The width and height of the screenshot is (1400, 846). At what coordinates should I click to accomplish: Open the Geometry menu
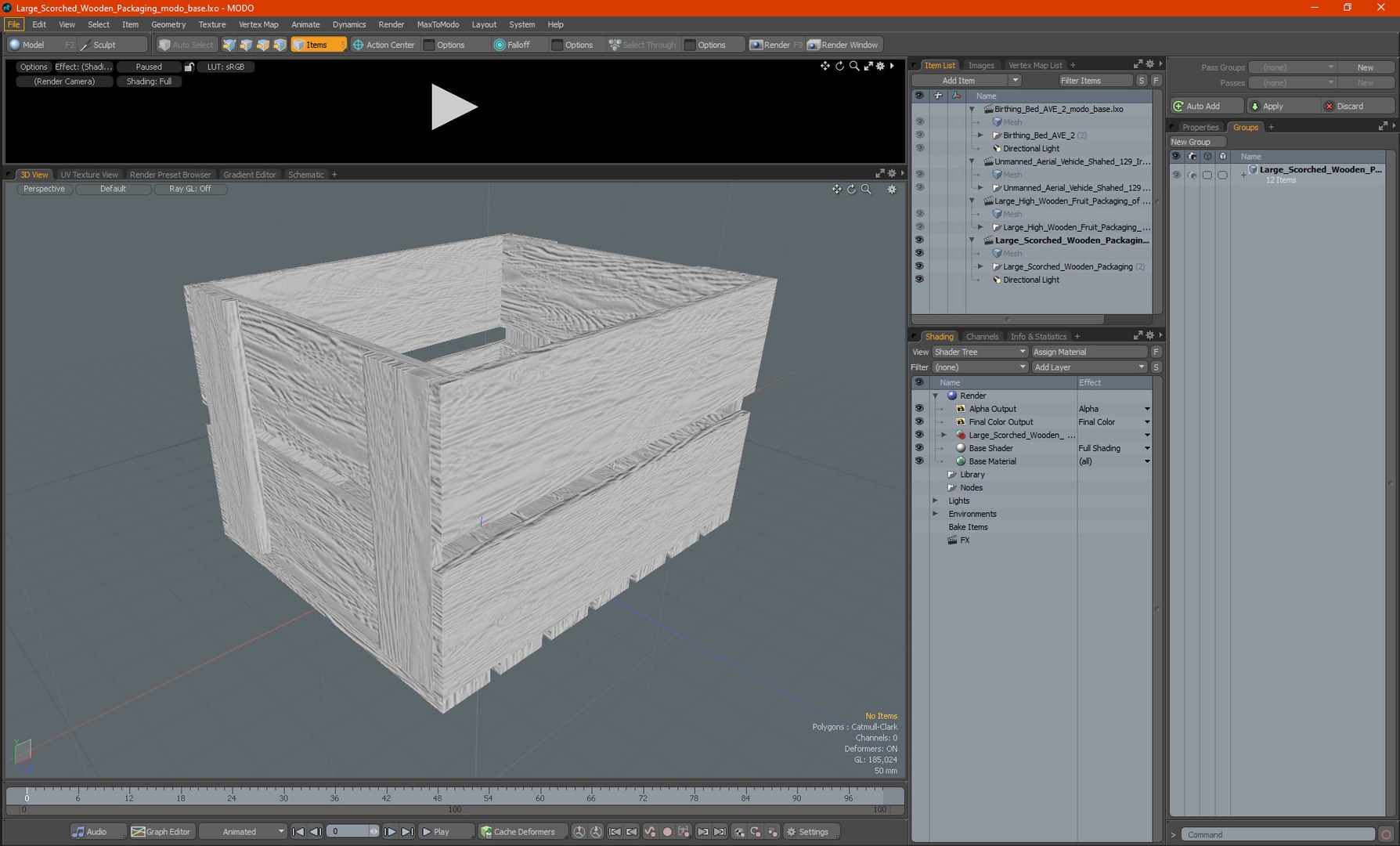point(168,24)
